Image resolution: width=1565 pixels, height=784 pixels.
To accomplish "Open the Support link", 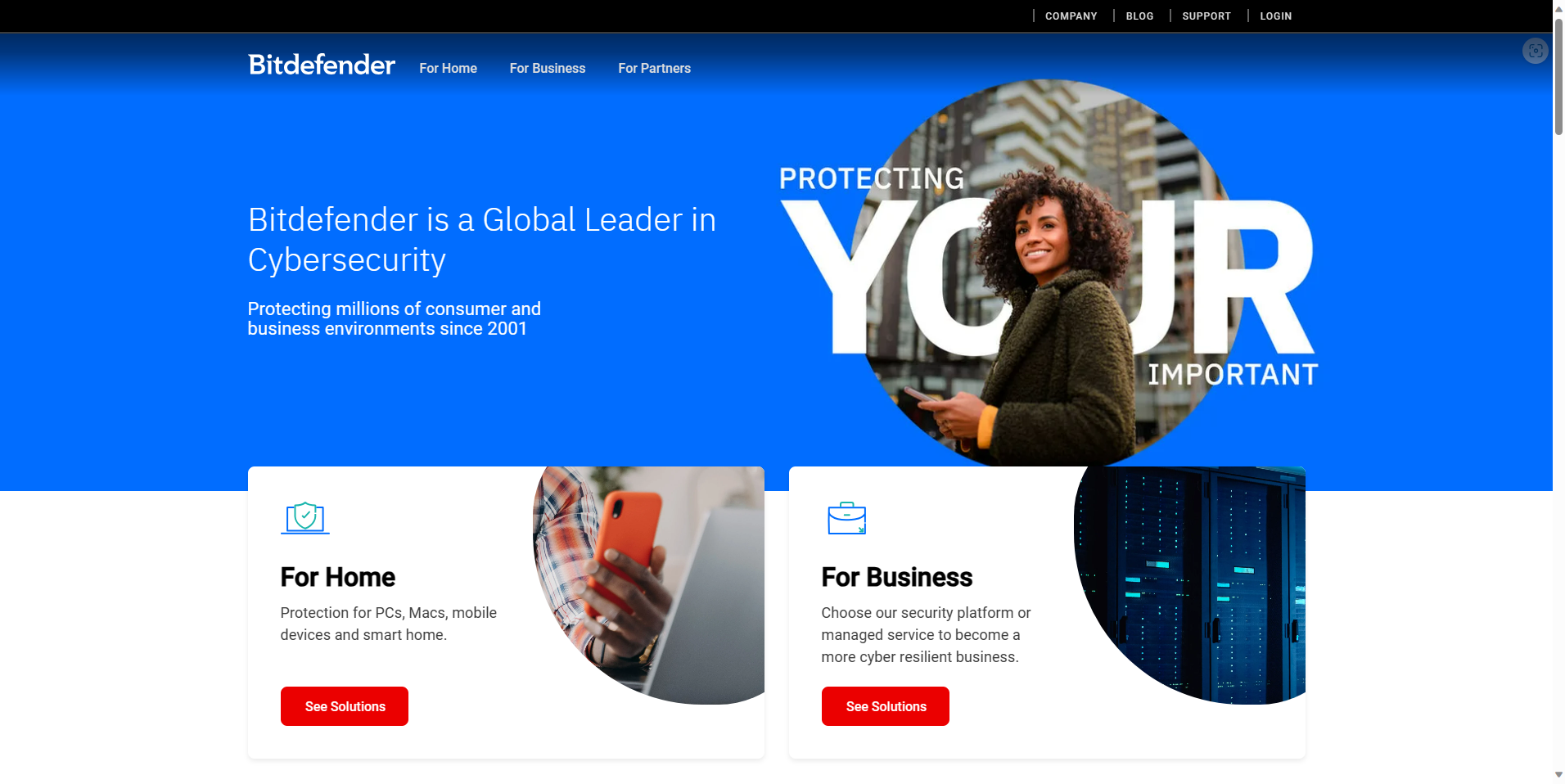I will tap(1206, 16).
